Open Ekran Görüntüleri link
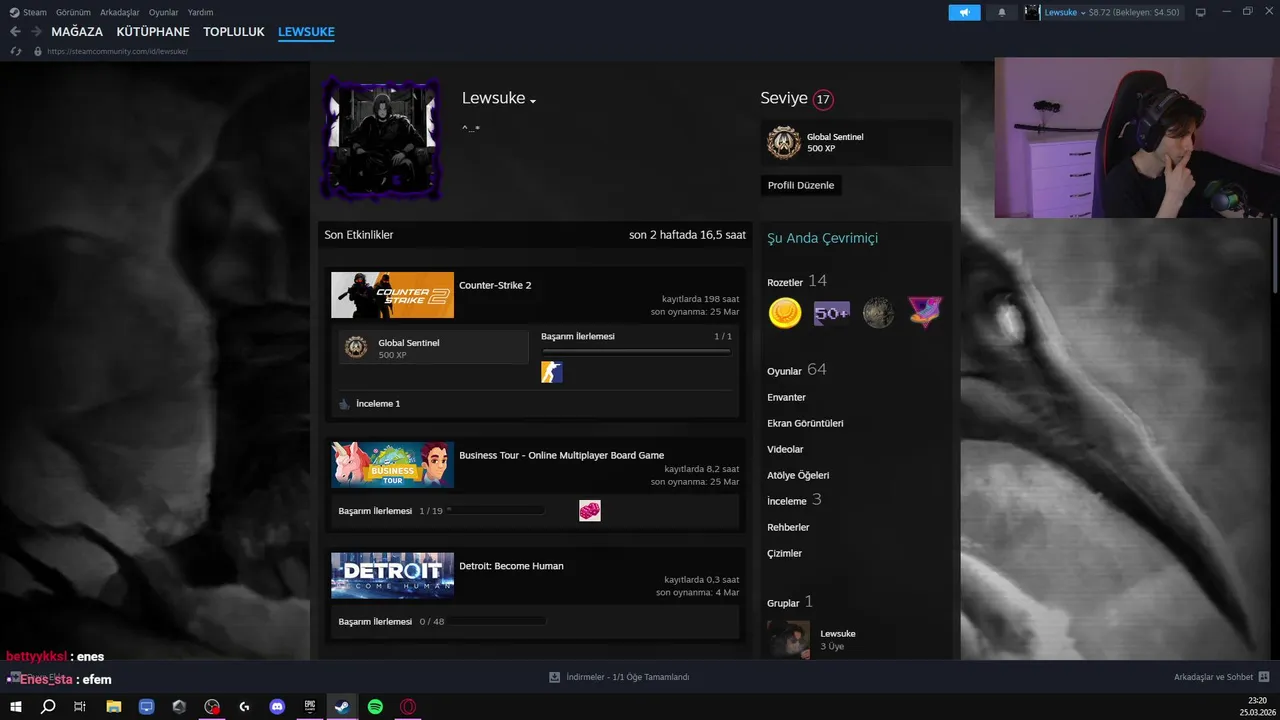Screen dimensions: 1280x720 [805, 423]
